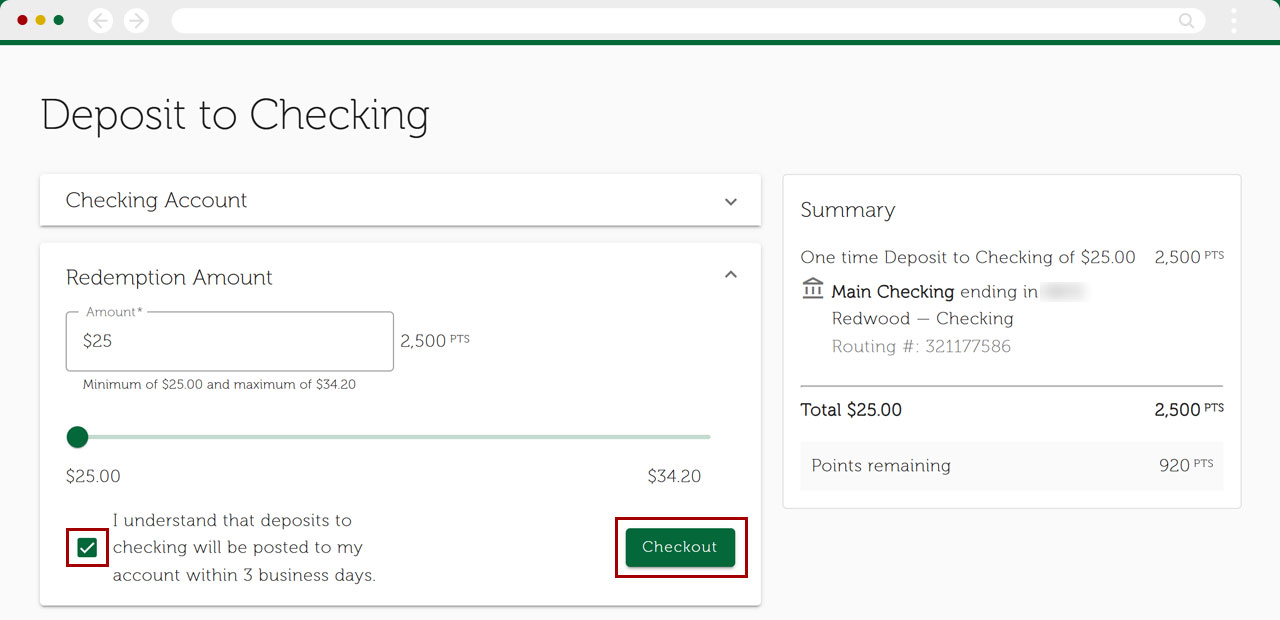
Task: Click the browser forward arrow button
Action: pos(137,20)
